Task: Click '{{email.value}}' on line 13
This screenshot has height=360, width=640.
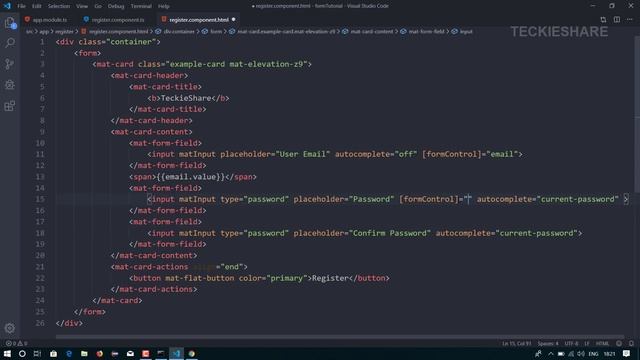Action: coord(191,177)
